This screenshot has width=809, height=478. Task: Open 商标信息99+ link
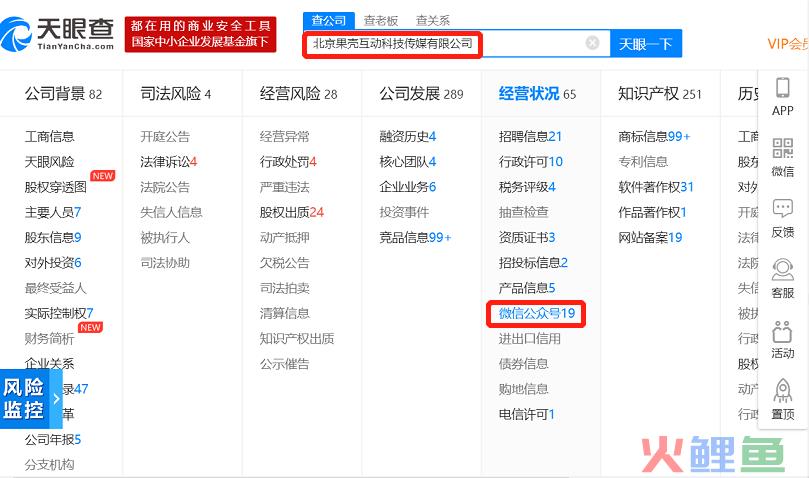[654, 136]
